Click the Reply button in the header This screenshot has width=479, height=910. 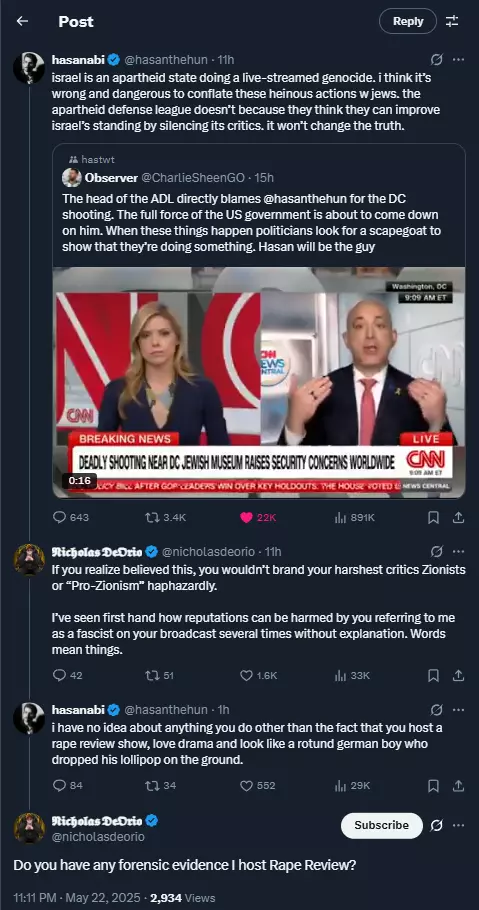[x=408, y=21]
